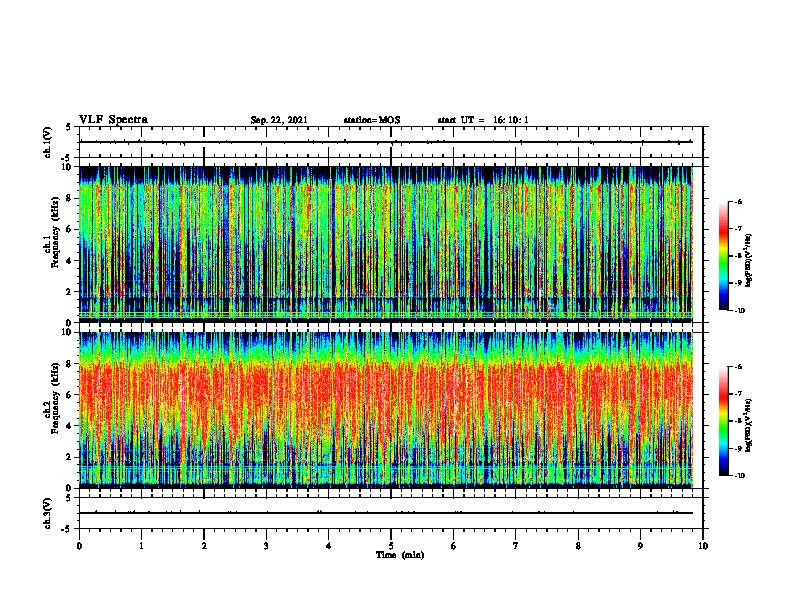Click the "8" kHz tick on ch.1 frequency axis
Image resolution: width=792 pixels, height=612 pixels.
tap(70, 198)
